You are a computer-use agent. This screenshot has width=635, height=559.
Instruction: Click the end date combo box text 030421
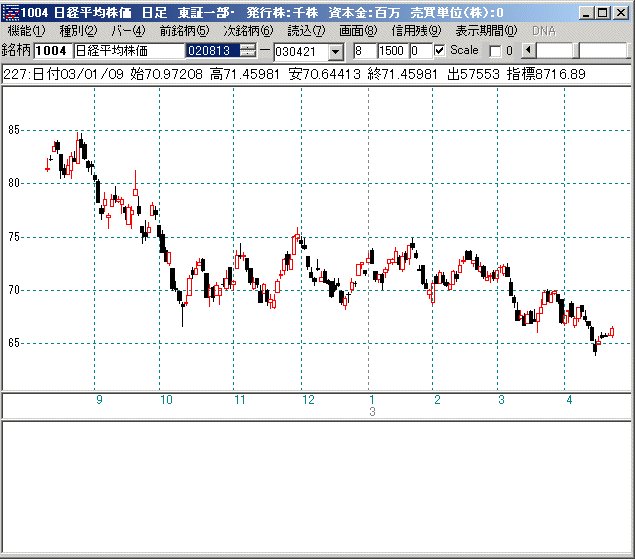click(301, 52)
